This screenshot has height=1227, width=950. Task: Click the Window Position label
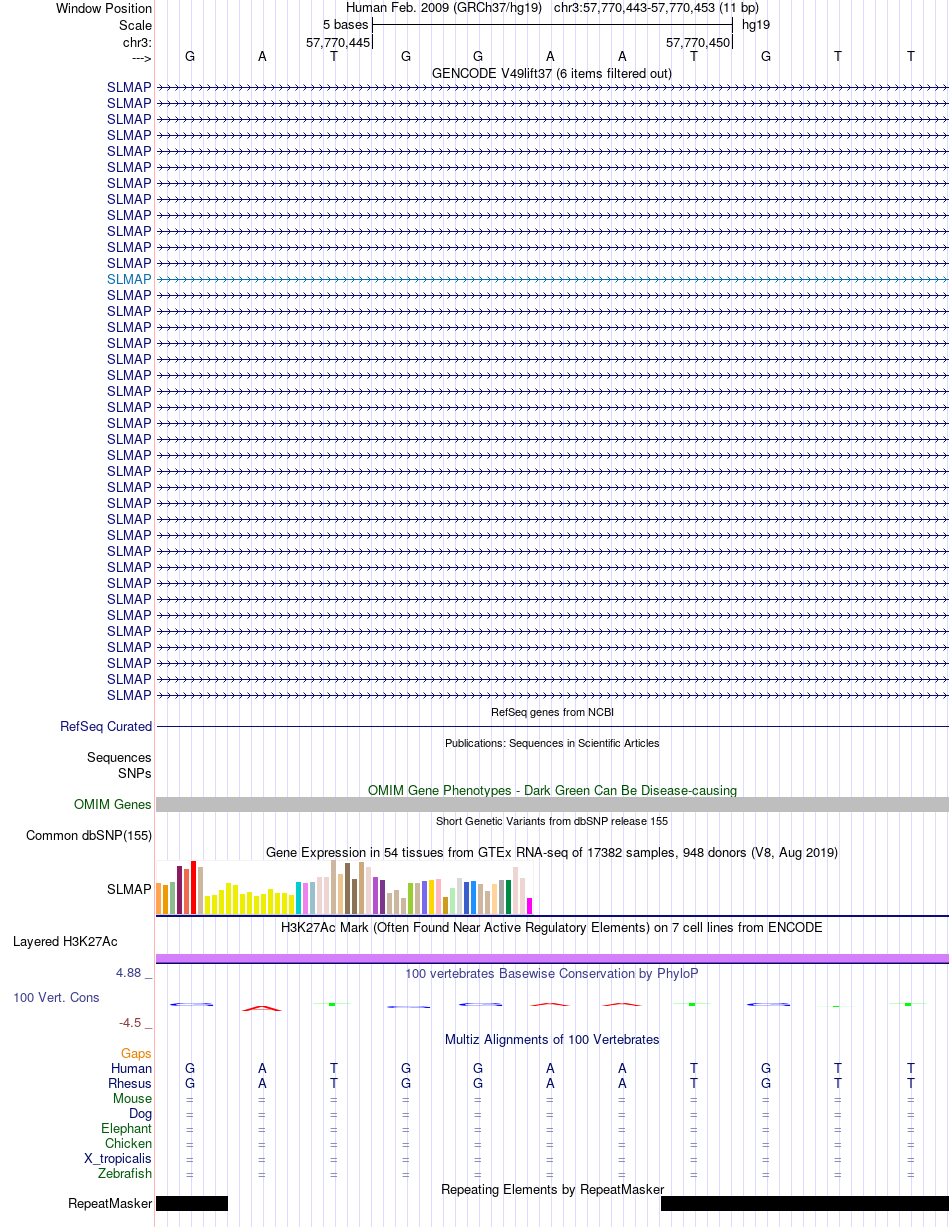pos(104,8)
